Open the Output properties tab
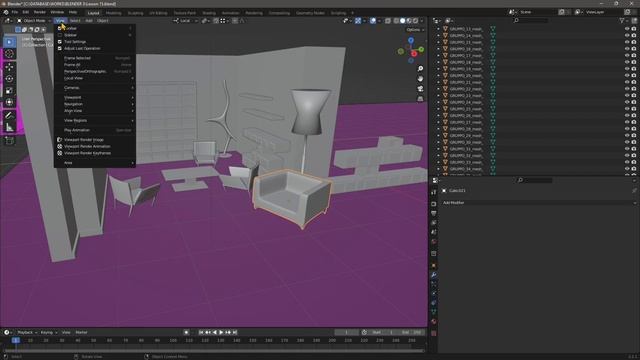 [x=433, y=213]
